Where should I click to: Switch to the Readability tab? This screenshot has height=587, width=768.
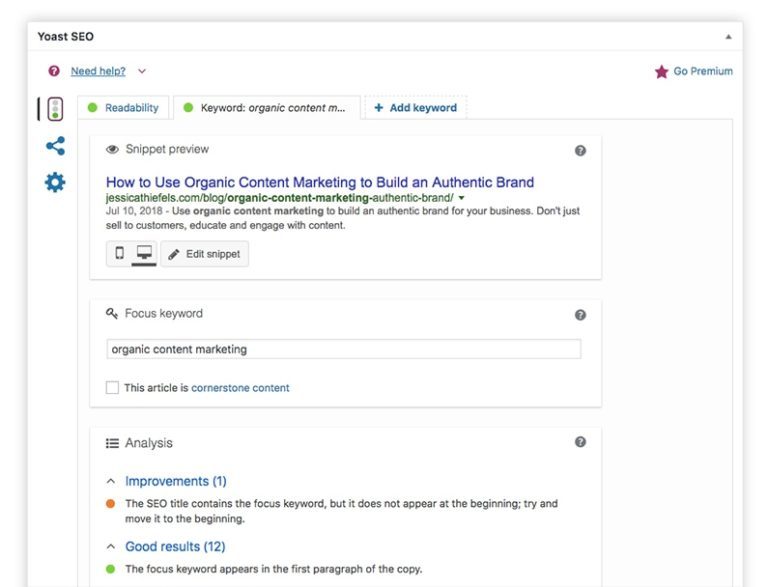click(123, 108)
